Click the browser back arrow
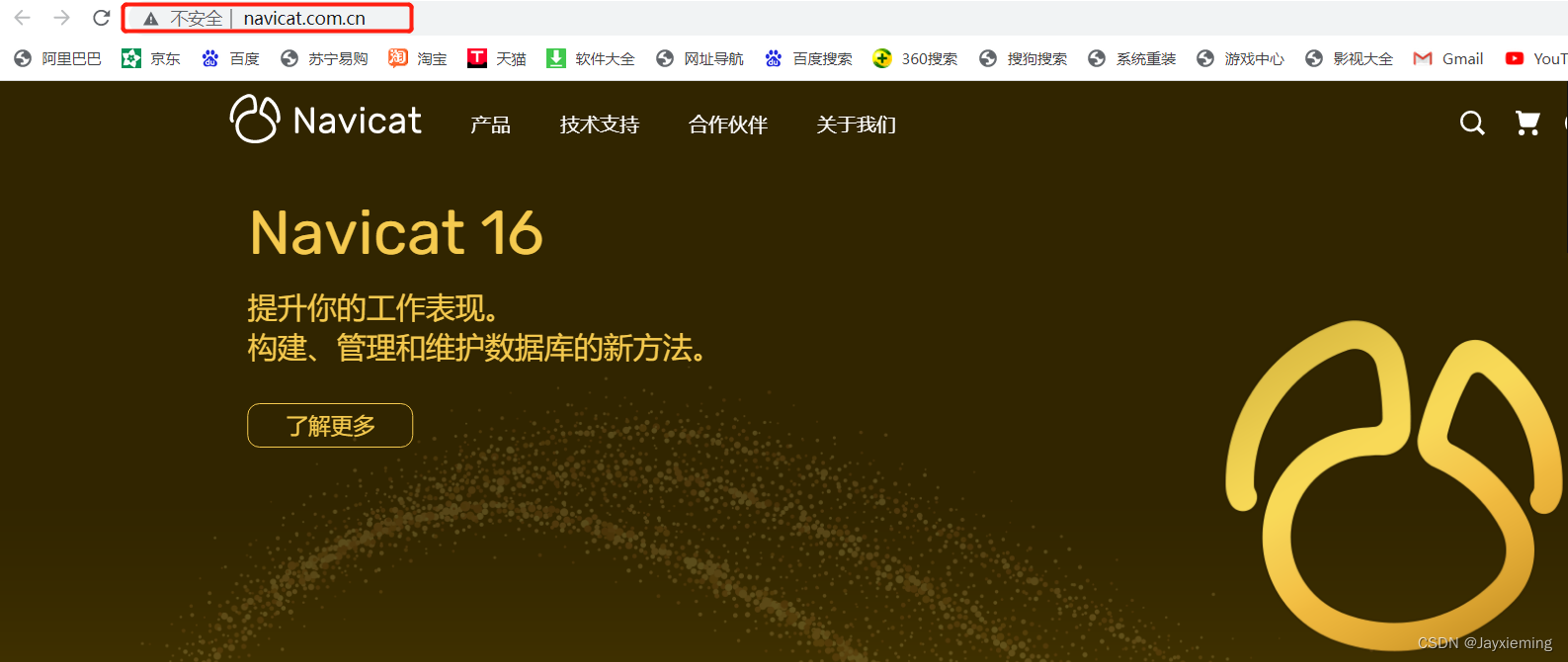 pyautogui.click(x=23, y=18)
